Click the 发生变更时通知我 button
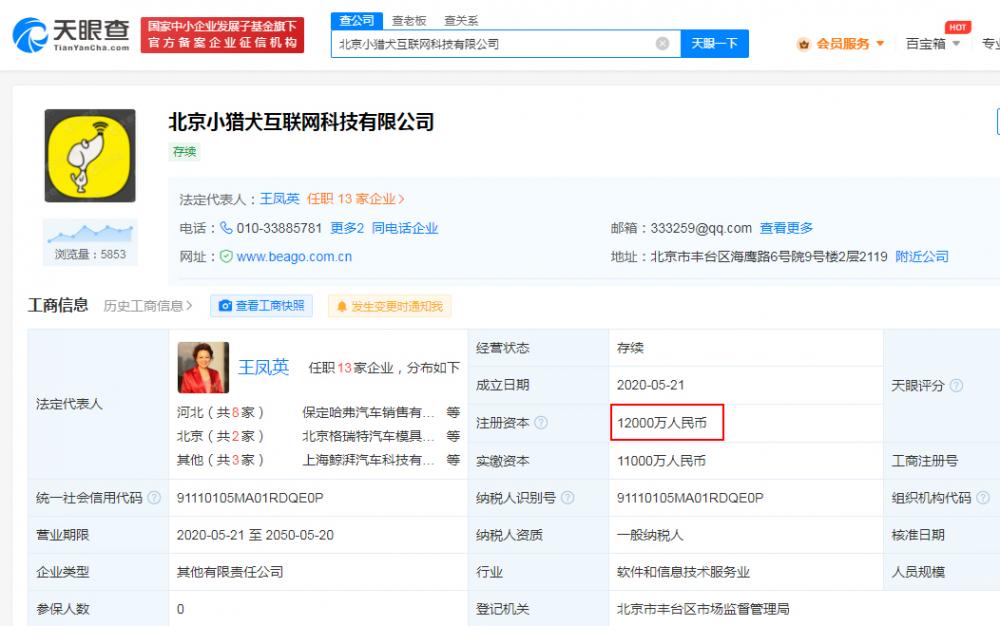Screen dimensions: 1000x626 pyautogui.click(x=390, y=307)
